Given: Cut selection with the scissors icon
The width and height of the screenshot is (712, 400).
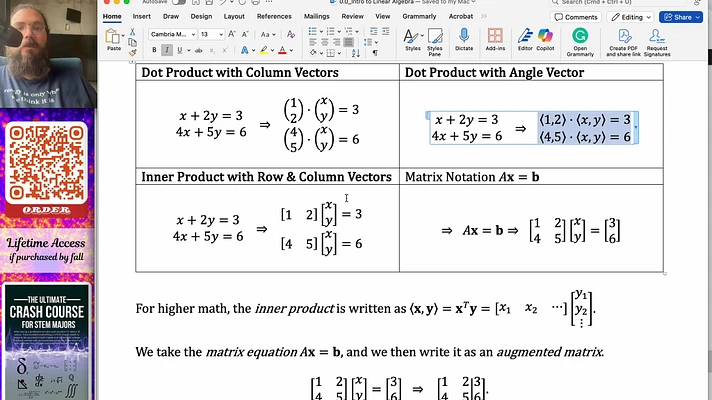Looking at the screenshot, I should pyautogui.click(x=132, y=32).
